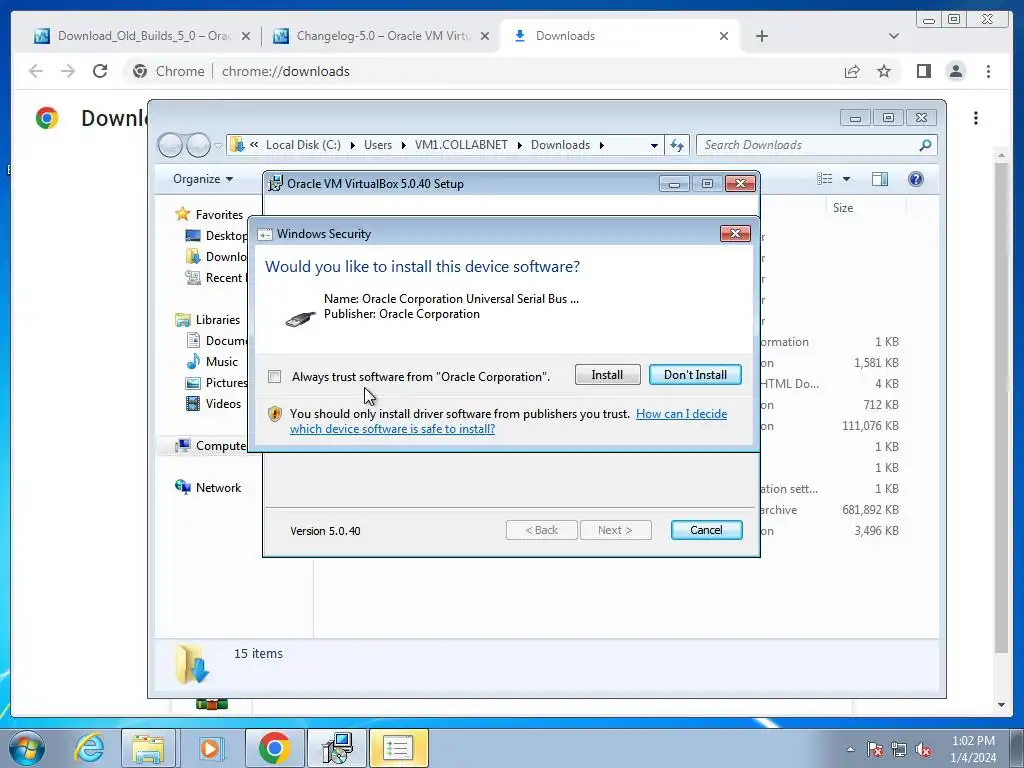Switch to Chrome via taskbar
The image size is (1024, 768).
(274, 748)
